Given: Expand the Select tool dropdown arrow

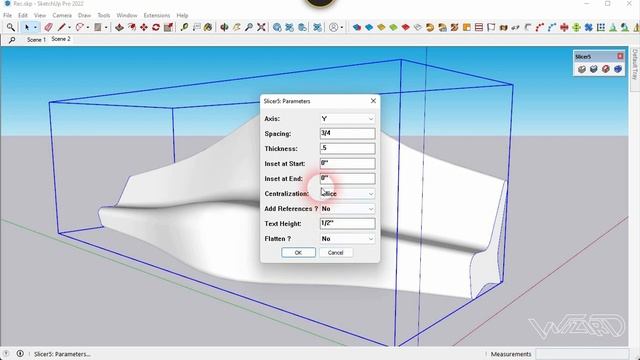Looking at the screenshot, I should [x=35, y=28].
